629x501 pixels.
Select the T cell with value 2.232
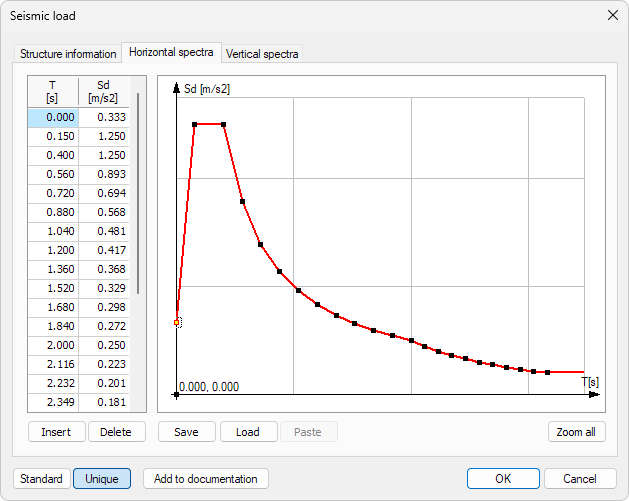pos(53,383)
